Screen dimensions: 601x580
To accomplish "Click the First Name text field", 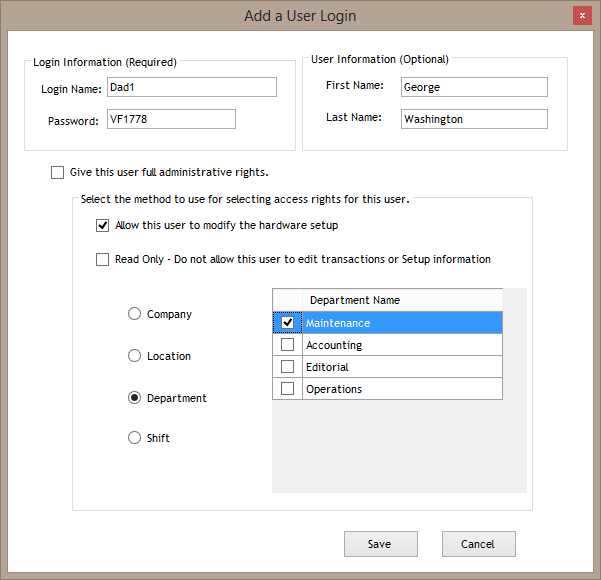I will click(x=474, y=87).
